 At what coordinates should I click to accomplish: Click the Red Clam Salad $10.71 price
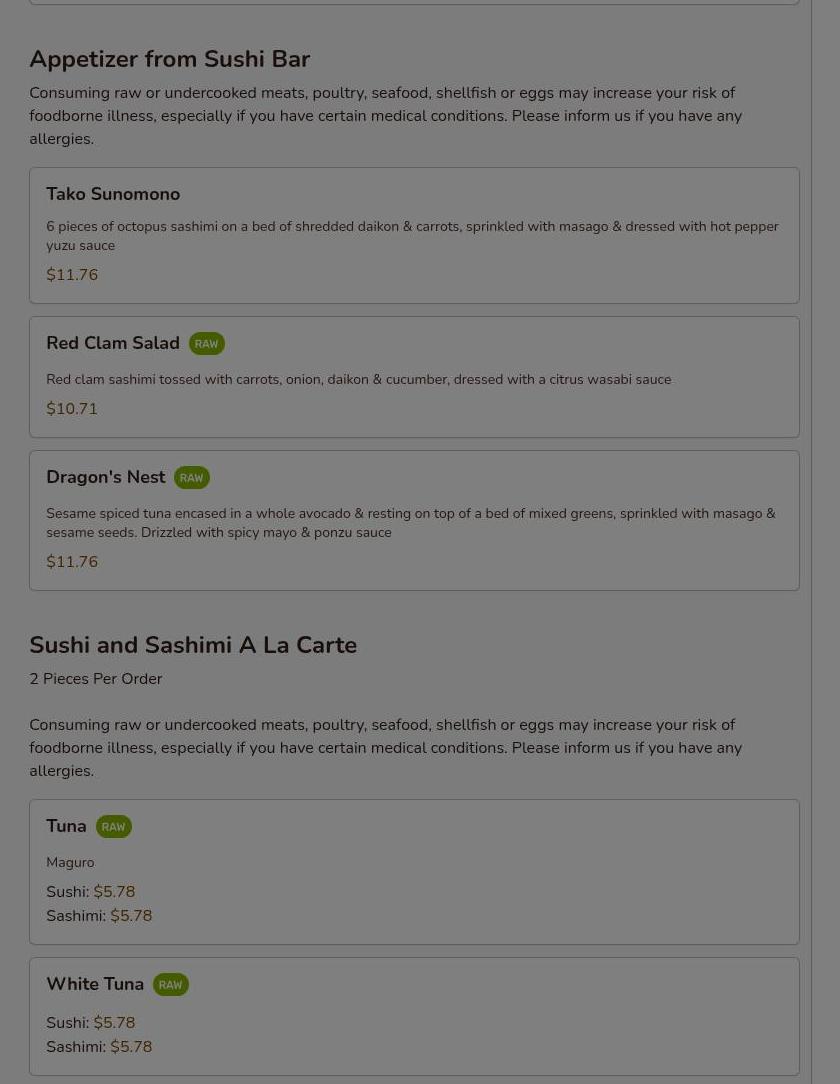[x=72, y=409]
